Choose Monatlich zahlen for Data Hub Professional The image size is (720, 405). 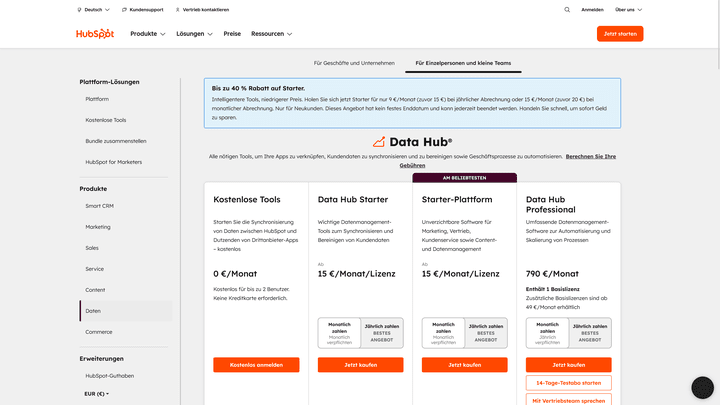click(547, 333)
